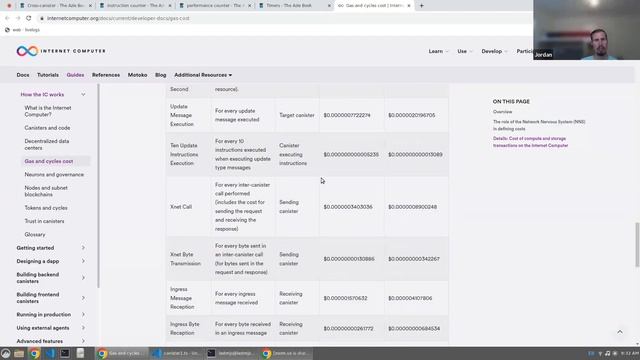
Task: Open the Blog nav item
Action: tap(160, 75)
